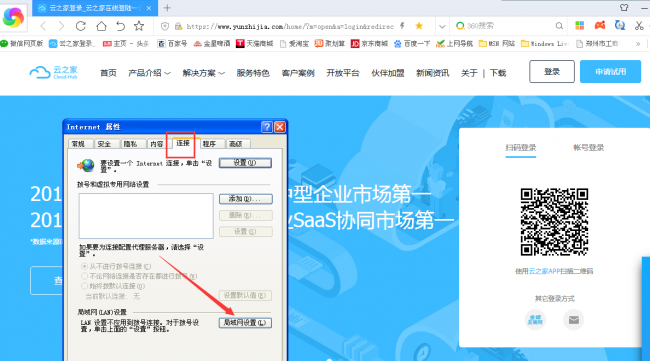The width and height of the screenshot is (650, 361).
Task: Click the scissors screenshot icon
Action: 639,26
